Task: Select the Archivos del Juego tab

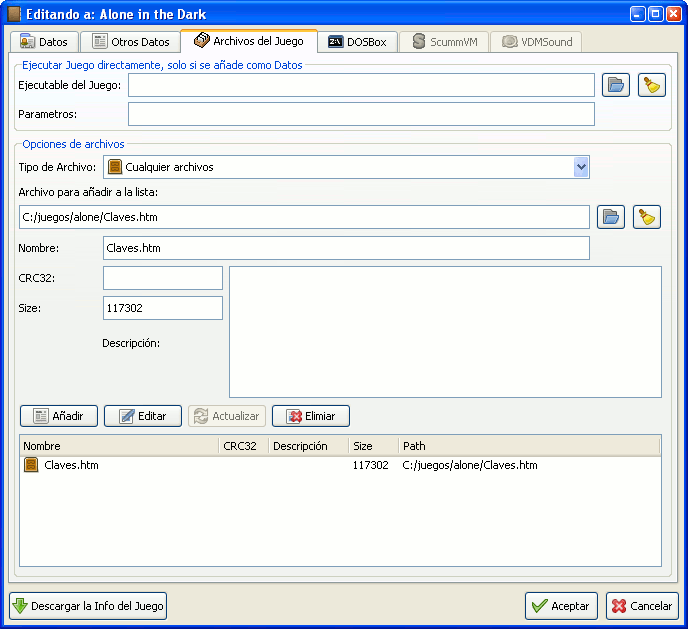Action: point(249,41)
